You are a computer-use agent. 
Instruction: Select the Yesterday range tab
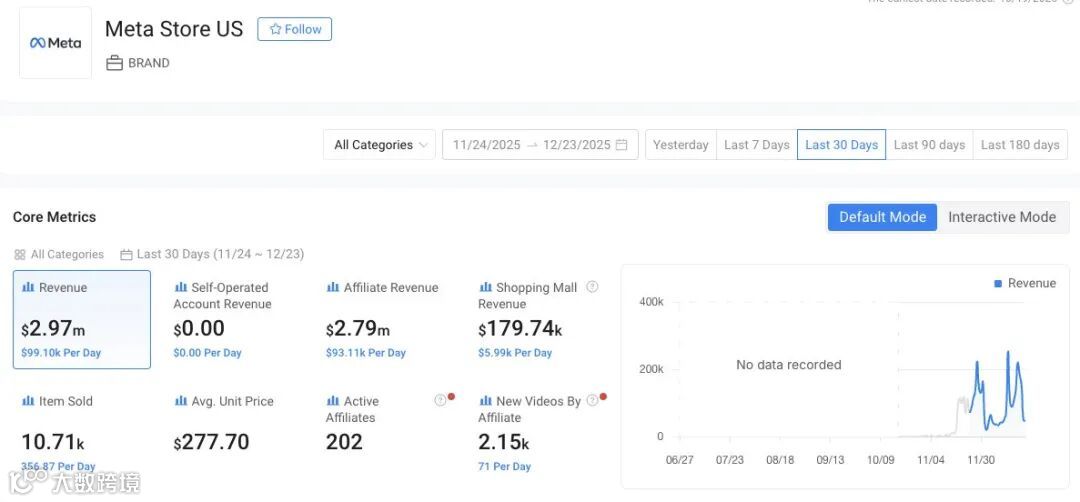[x=681, y=145]
